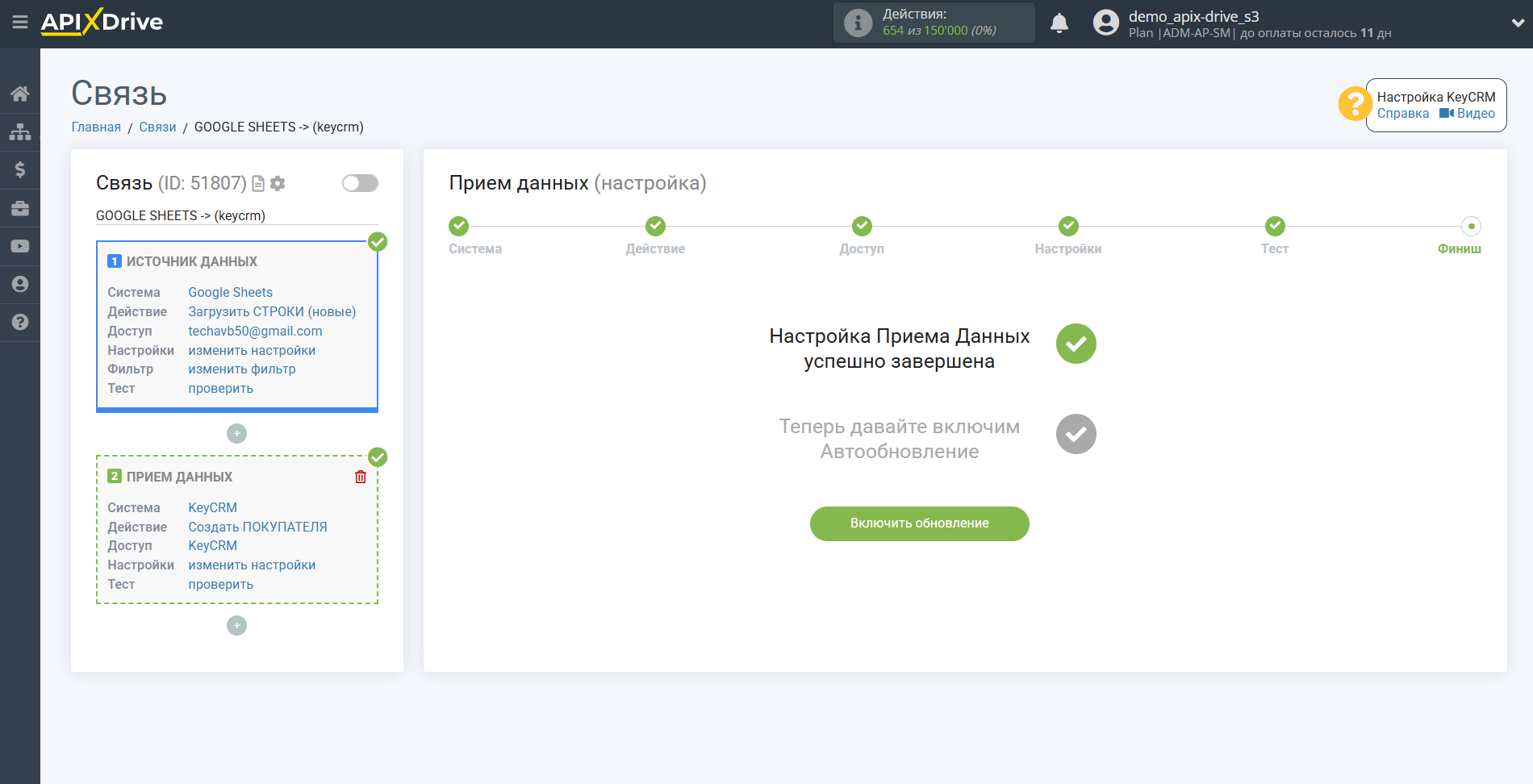Open the billing dollar icon in the sidebar

point(20,169)
